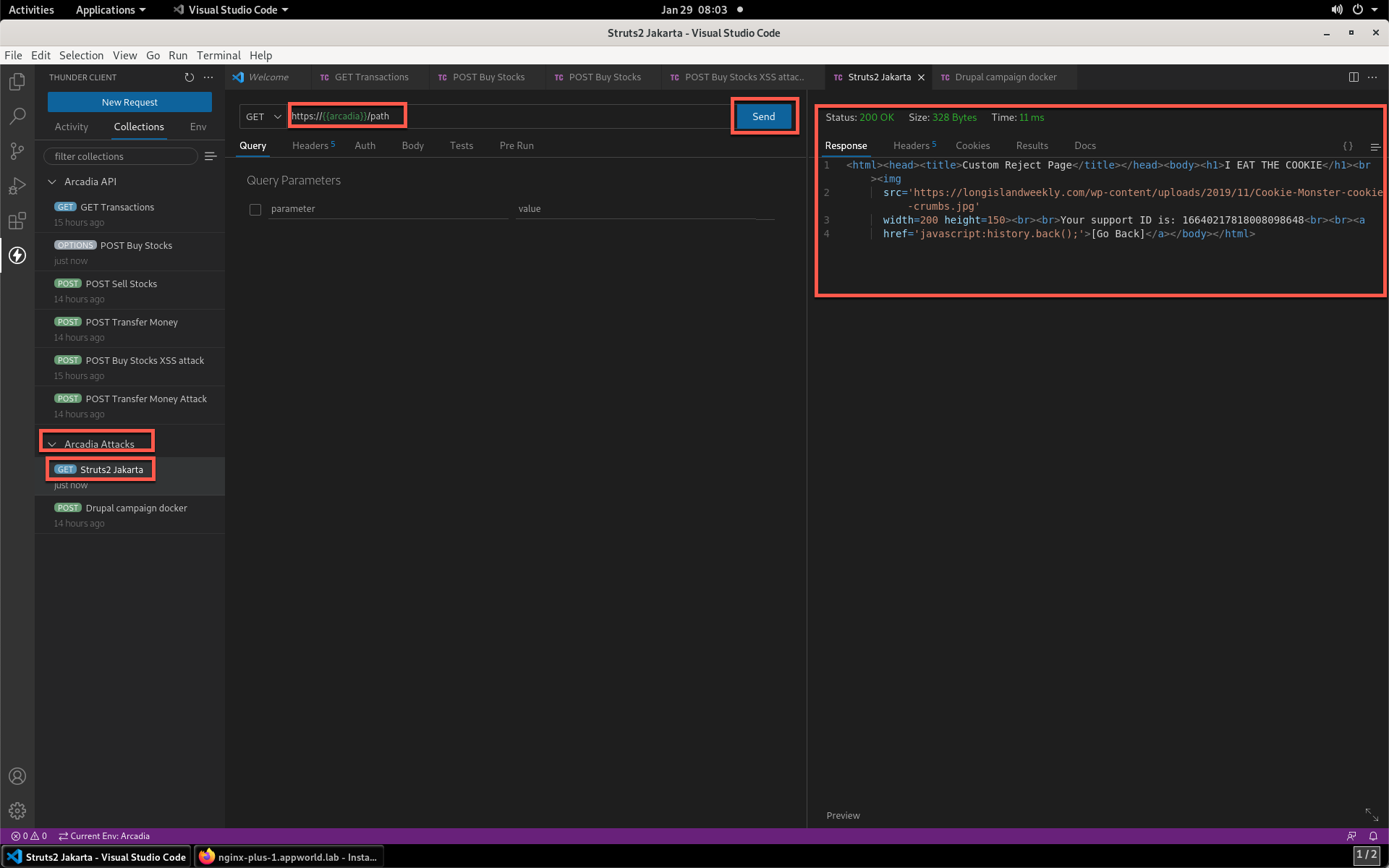Tick the query parameter checkbox
The height and width of the screenshot is (868, 1389).
tap(255, 210)
